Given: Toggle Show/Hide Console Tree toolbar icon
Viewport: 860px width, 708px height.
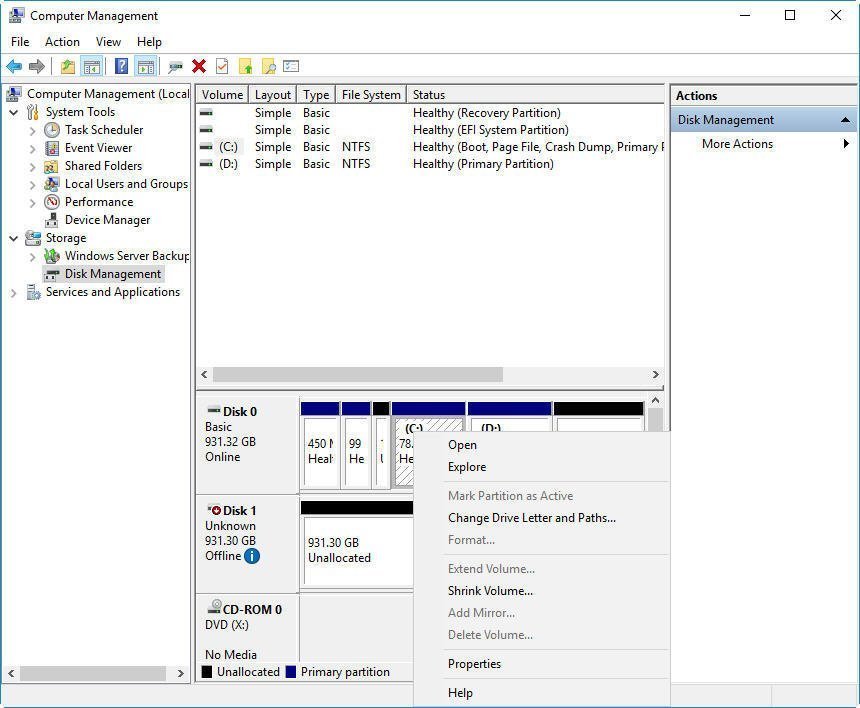Looking at the screenshot, I should [x=92, y=67].
